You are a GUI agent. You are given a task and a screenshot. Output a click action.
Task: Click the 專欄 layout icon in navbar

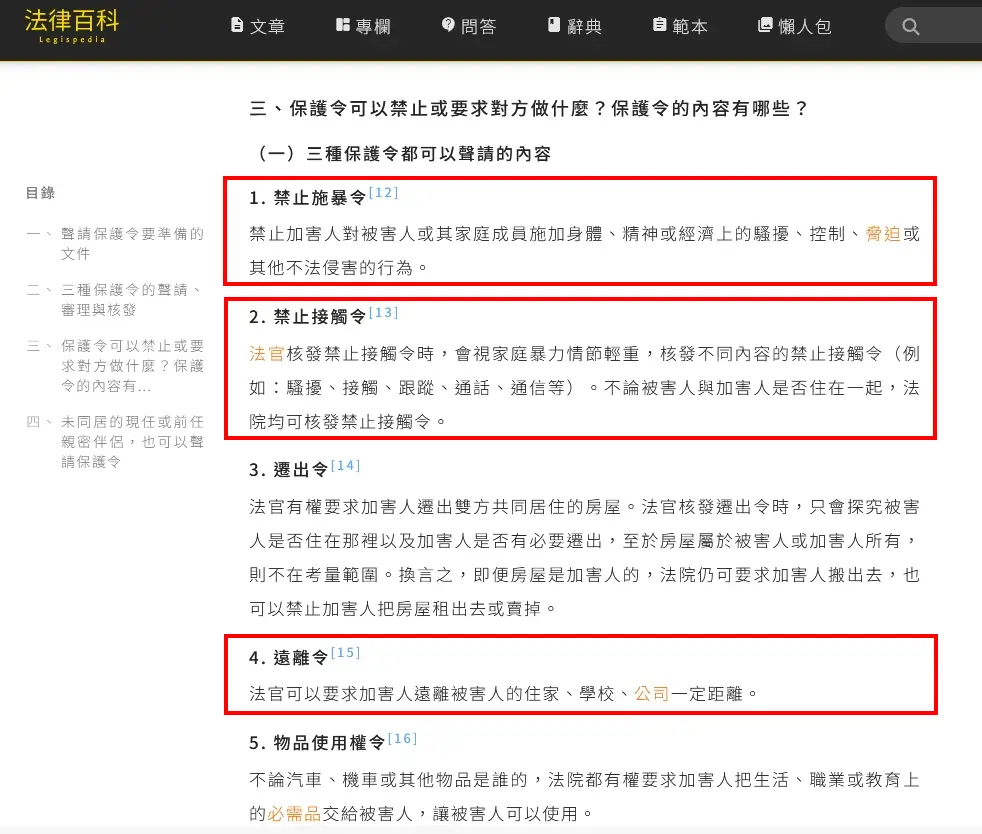click(343, 25)
